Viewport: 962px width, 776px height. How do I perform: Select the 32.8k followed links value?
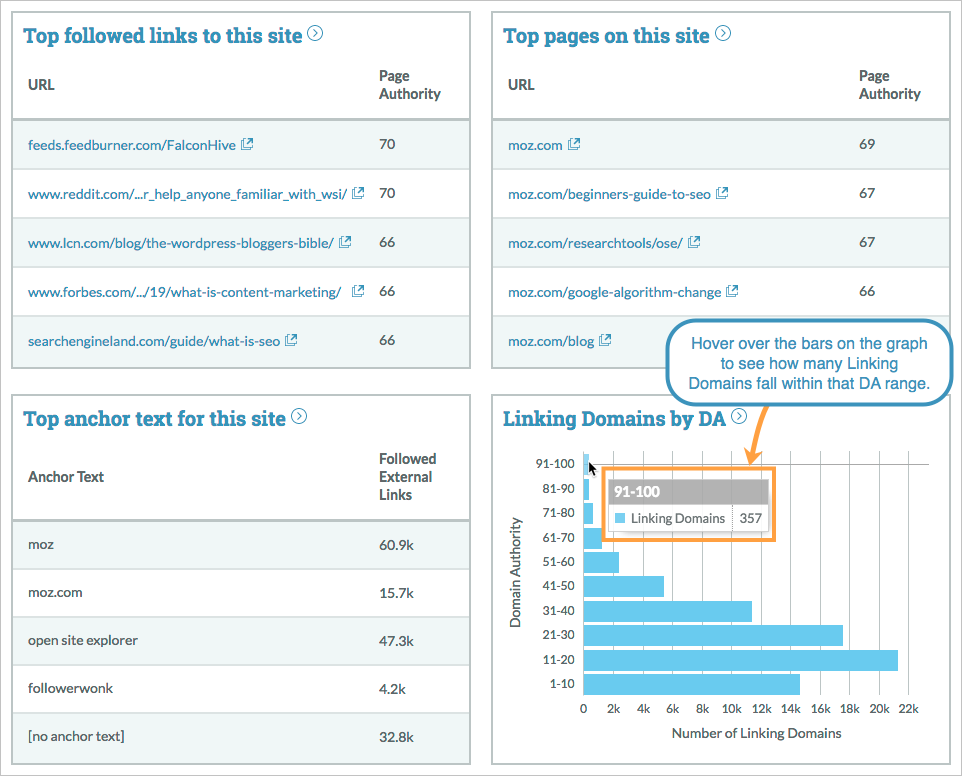click(396, 737)
